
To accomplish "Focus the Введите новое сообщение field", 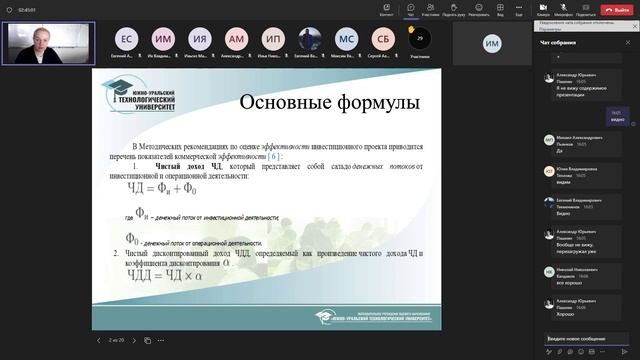I will [587, 338].
